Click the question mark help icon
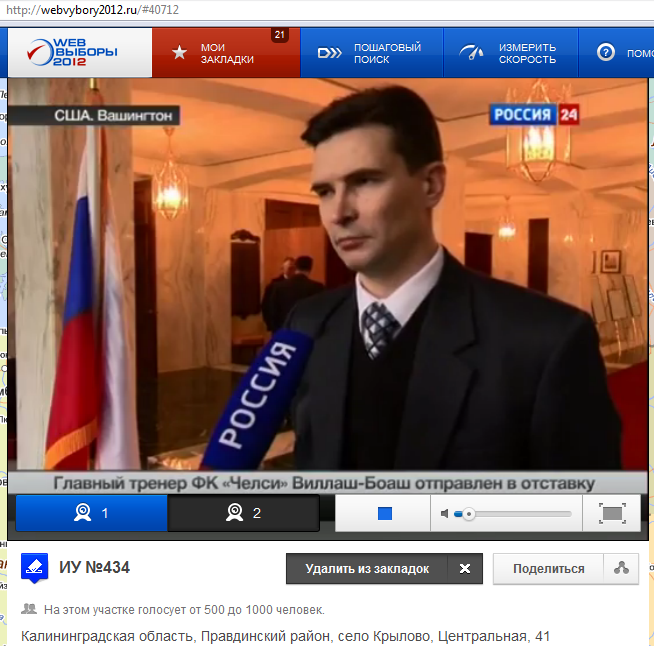 [x=605, y=53]
